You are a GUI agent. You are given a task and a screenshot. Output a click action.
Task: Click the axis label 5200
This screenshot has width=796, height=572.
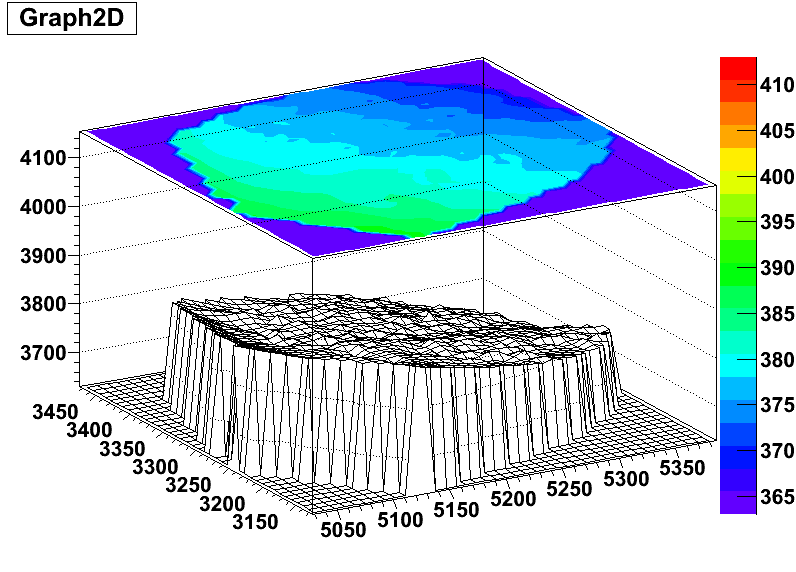[x=513, y=499]
